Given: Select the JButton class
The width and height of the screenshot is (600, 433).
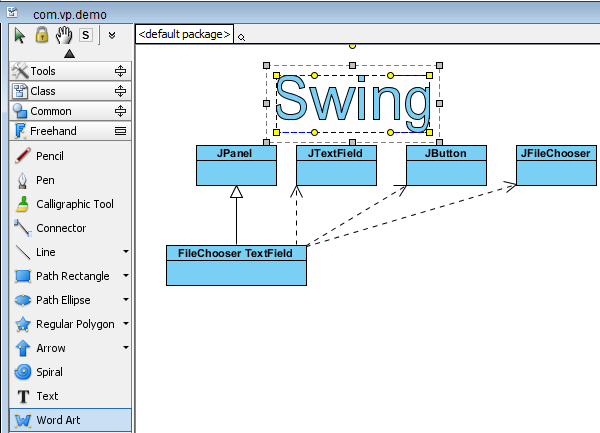Looking at the screenshot, I should [x=446, y=165].
